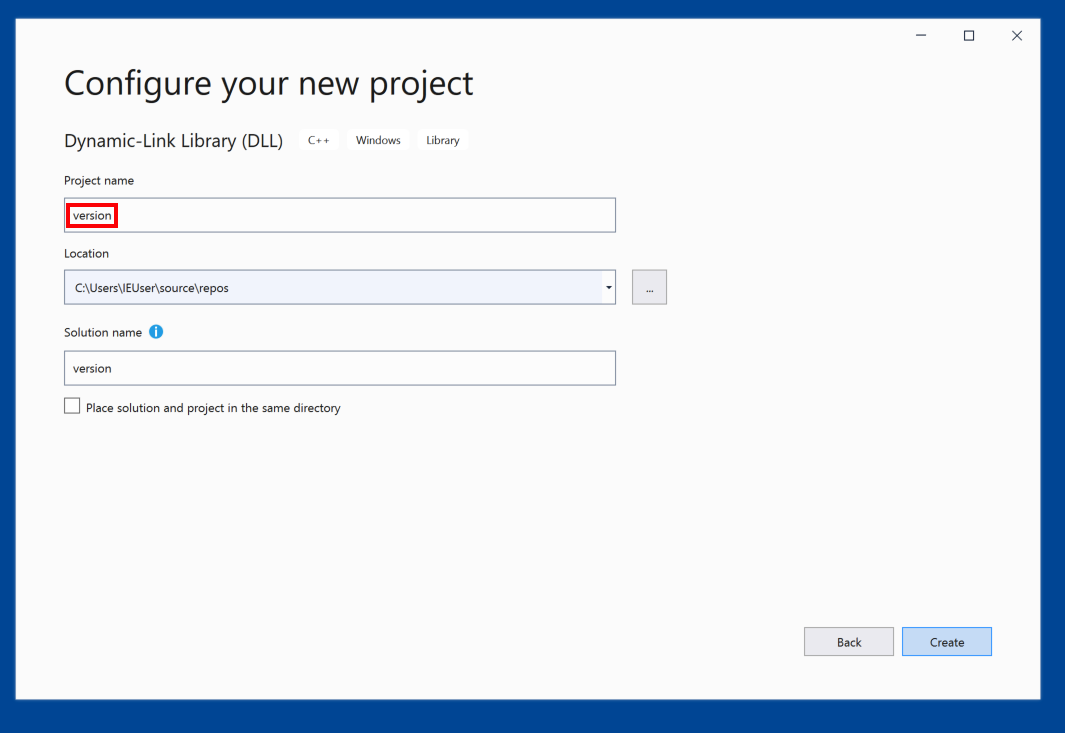Close the Configure your new project dialog
This screenshot has height=733, width=1065.
[1017, 36]
